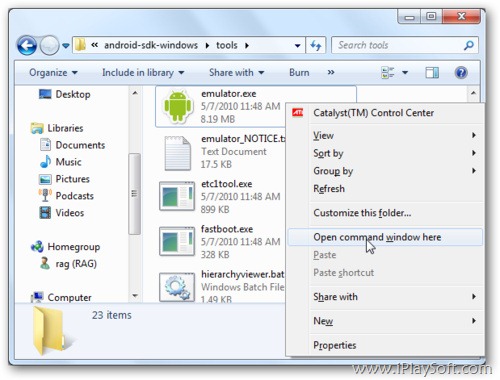Click folder icon in details pane

click(x=50, y=330)
